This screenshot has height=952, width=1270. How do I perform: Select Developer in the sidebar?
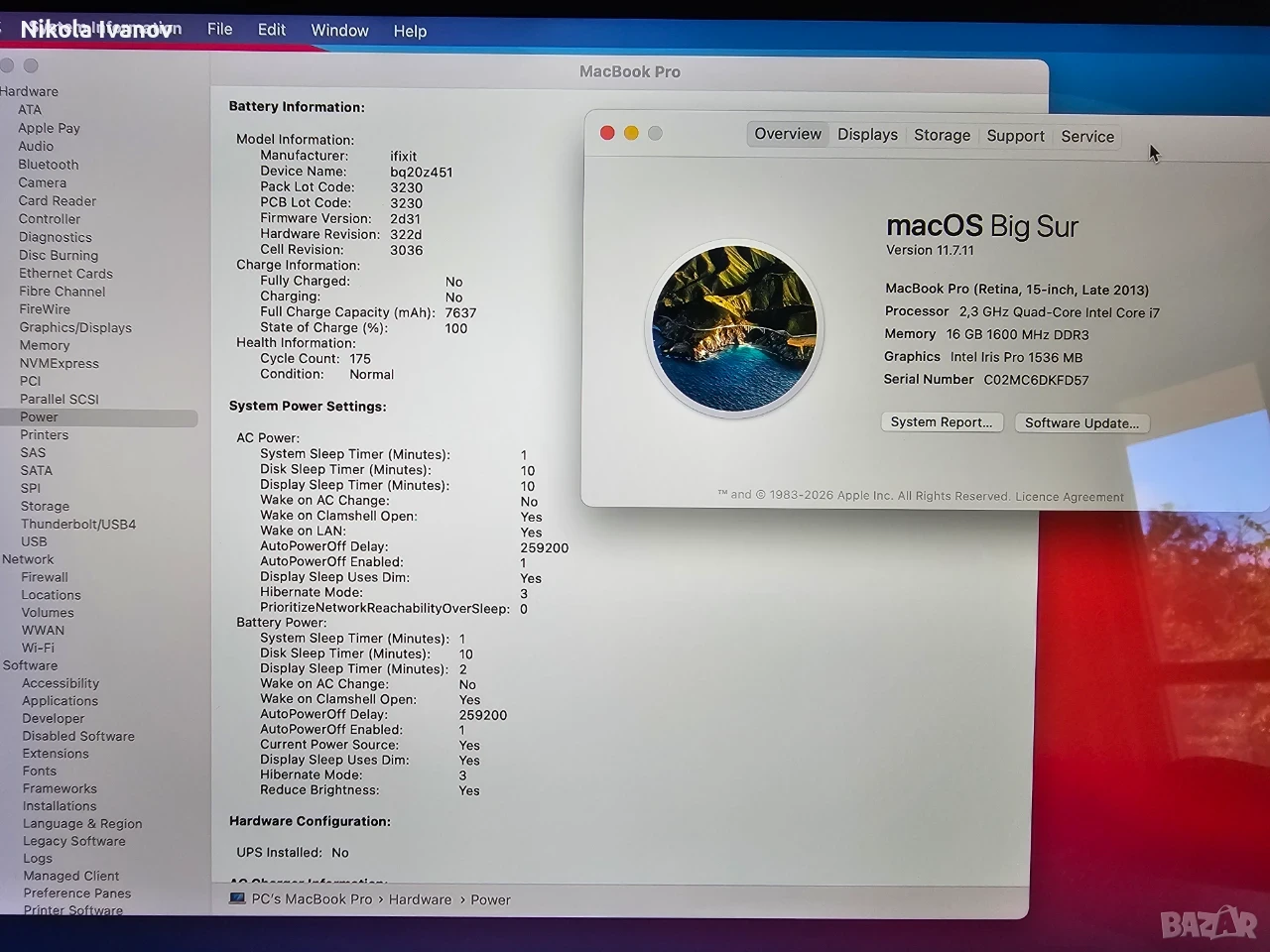(x=54, y=719)
